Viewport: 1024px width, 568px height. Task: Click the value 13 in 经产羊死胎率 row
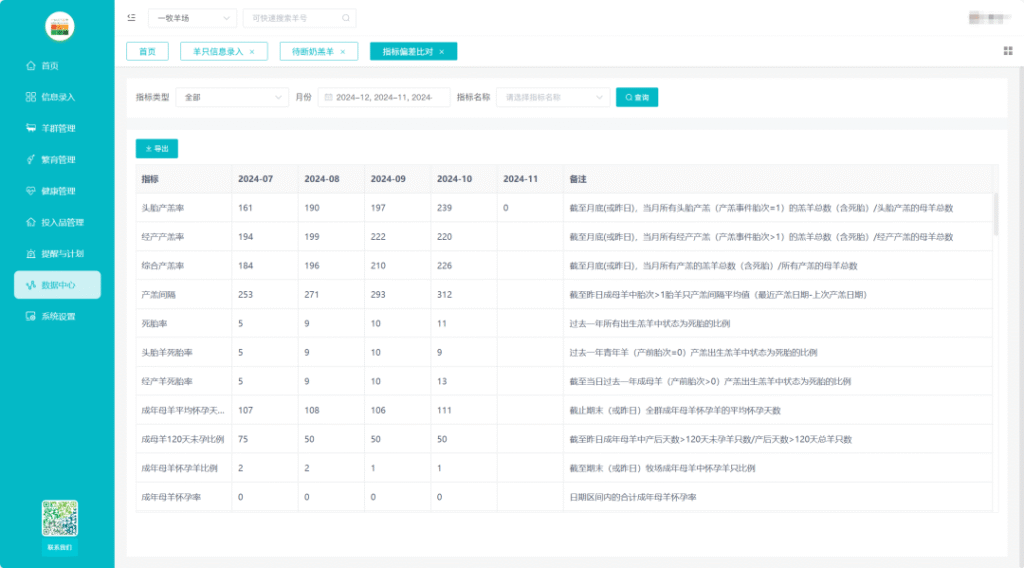[x=442, y=381]
